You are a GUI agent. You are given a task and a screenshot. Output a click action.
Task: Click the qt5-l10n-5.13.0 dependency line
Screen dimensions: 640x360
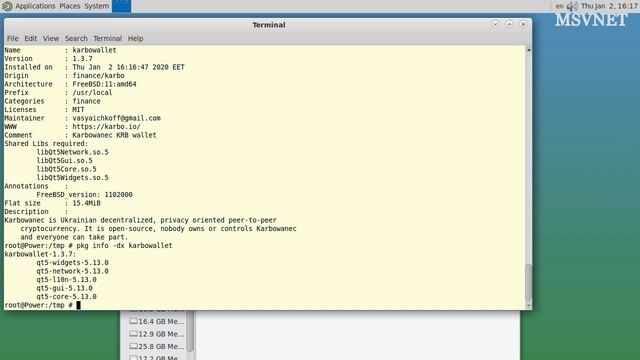click(x=66, y=280)
